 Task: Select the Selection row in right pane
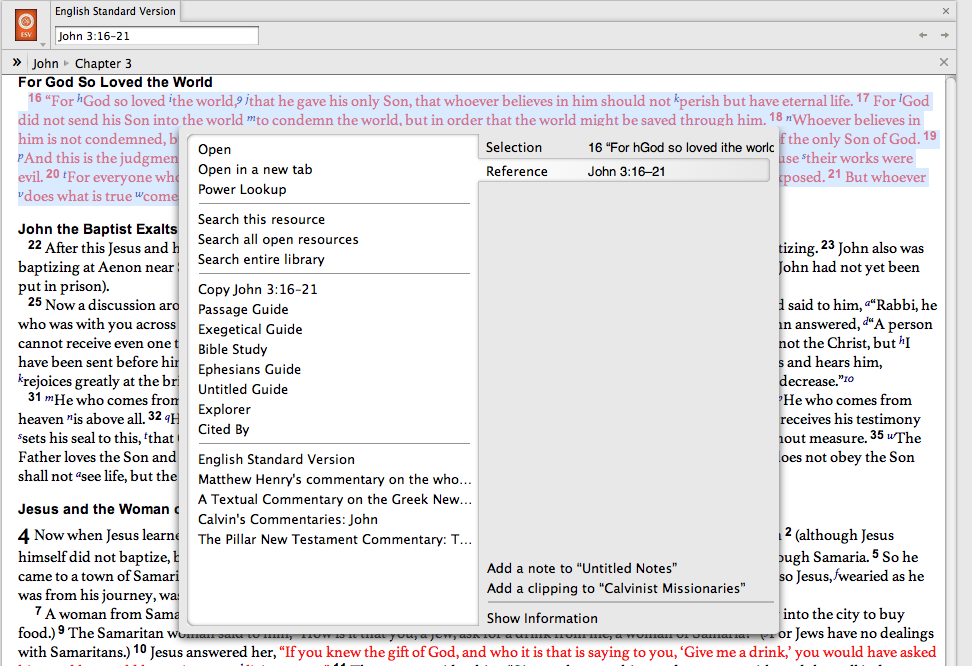click(625, 148)
